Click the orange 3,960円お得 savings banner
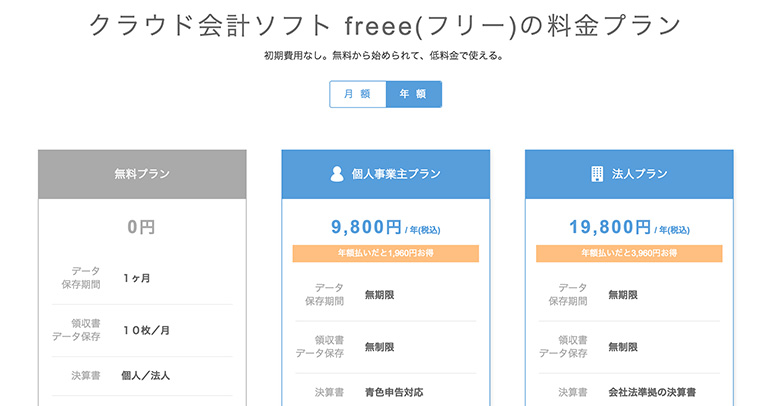Screen dimensions: 773x406 [629, 254]
